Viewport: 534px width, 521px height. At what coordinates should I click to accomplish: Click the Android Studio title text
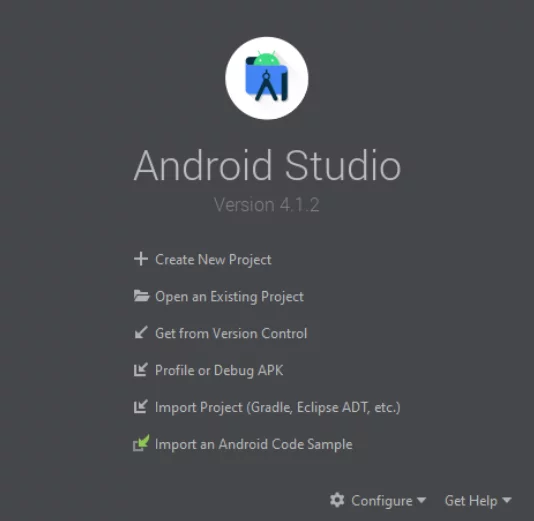click(267, 165)
